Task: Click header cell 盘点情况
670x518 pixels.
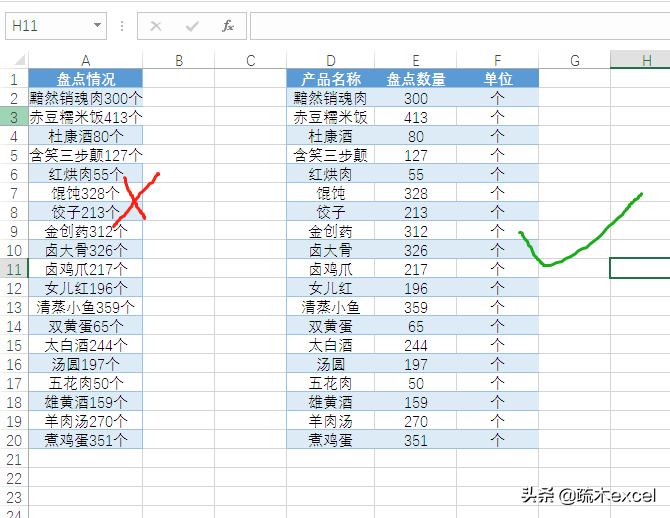Action: (85, 79)
